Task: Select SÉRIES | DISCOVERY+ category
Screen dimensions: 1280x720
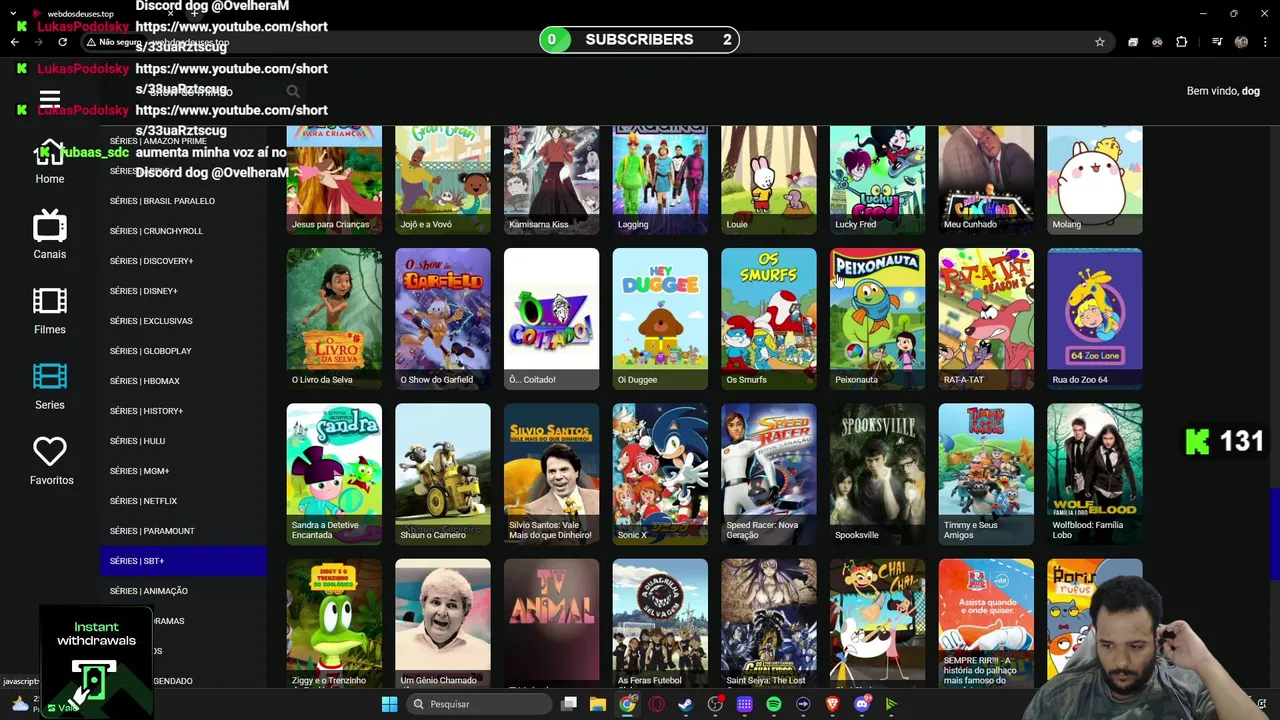Action: [x=184, y=261]
